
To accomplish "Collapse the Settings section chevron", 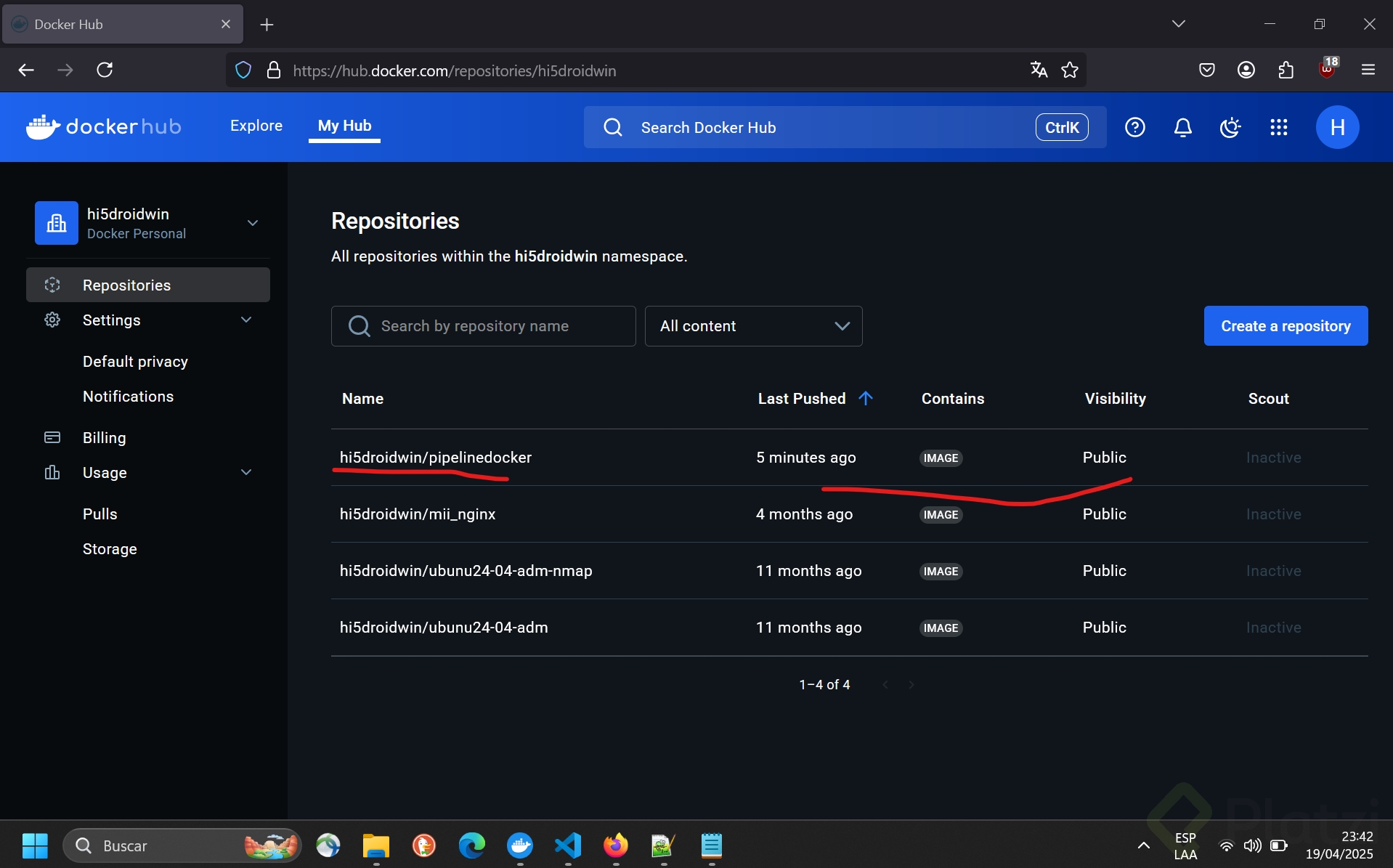I will pyautogui.click(x=246, y=320).
